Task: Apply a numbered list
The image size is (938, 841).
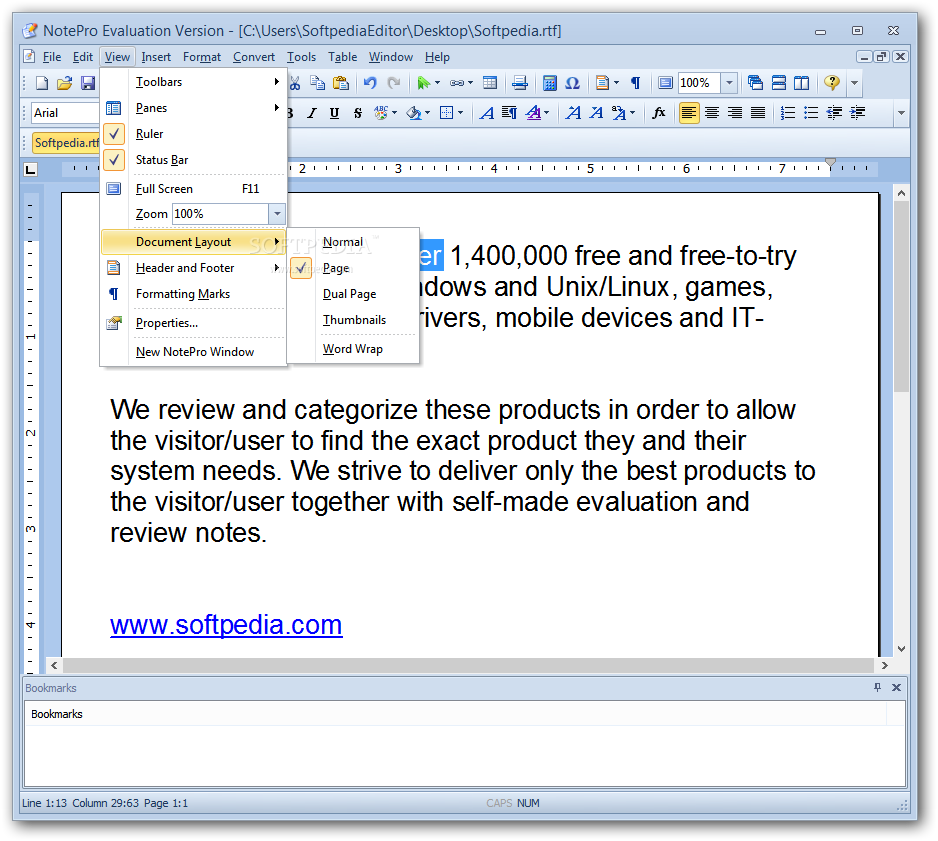Action: 788,113
